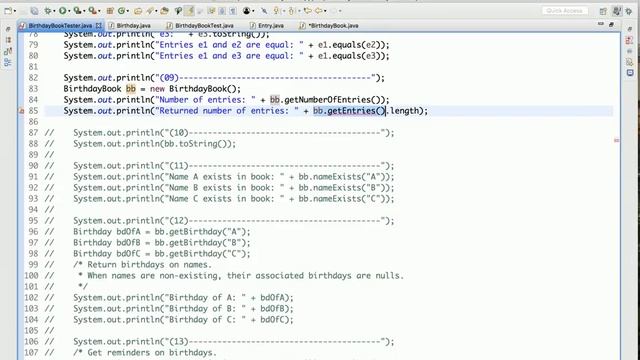Image resolution: width=640 pixels, height=360 pixels.
Task: Switch to the BirthdayBookTest.java tab
Action: [204, 25]
